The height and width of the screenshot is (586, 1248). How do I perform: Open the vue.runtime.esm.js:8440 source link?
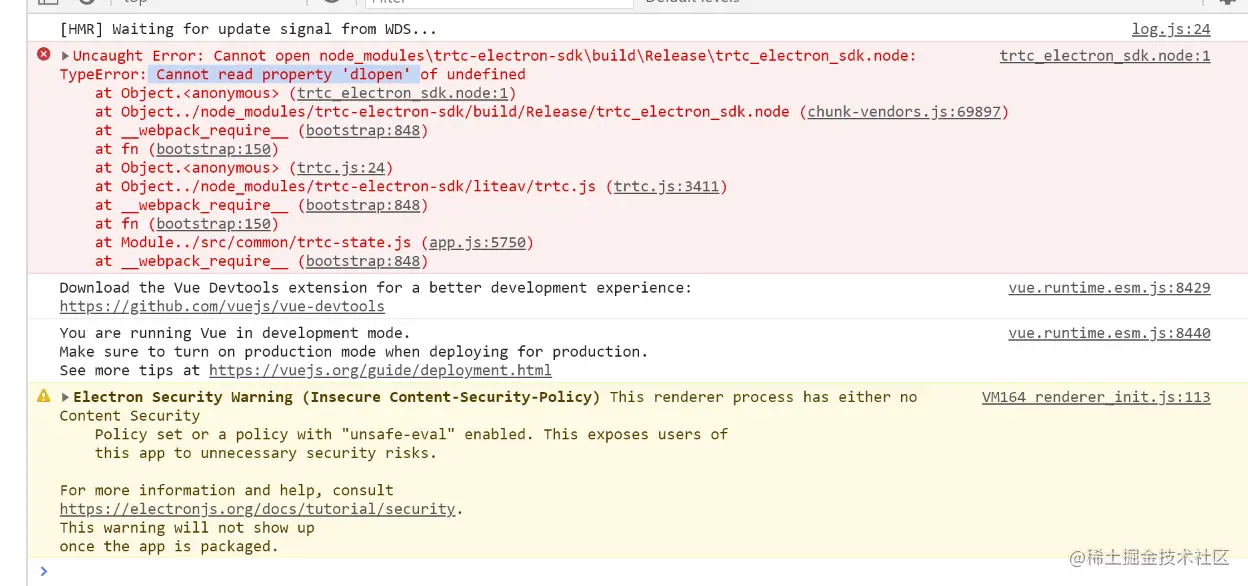pyautogui.click(x=1109, y=333)
